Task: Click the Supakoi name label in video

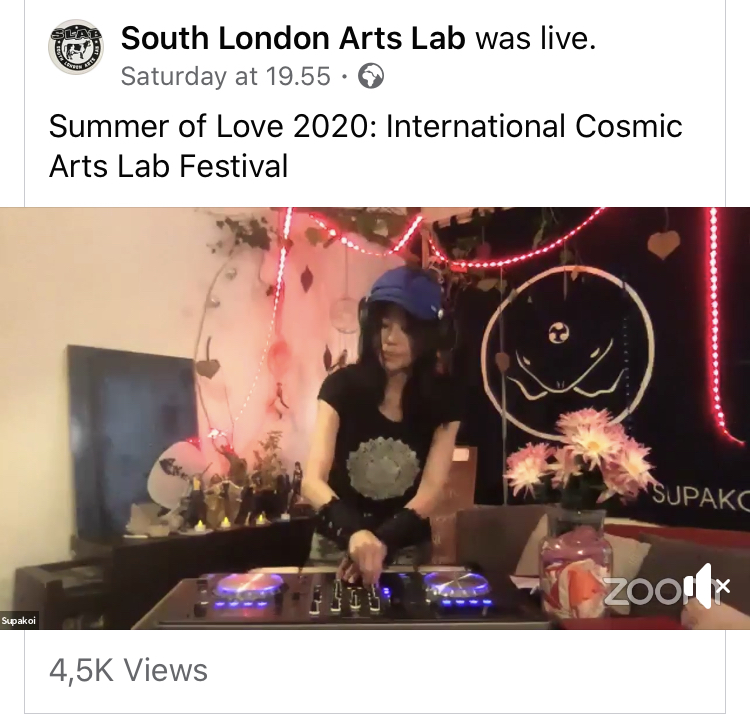Action: [x=19, y=621]
